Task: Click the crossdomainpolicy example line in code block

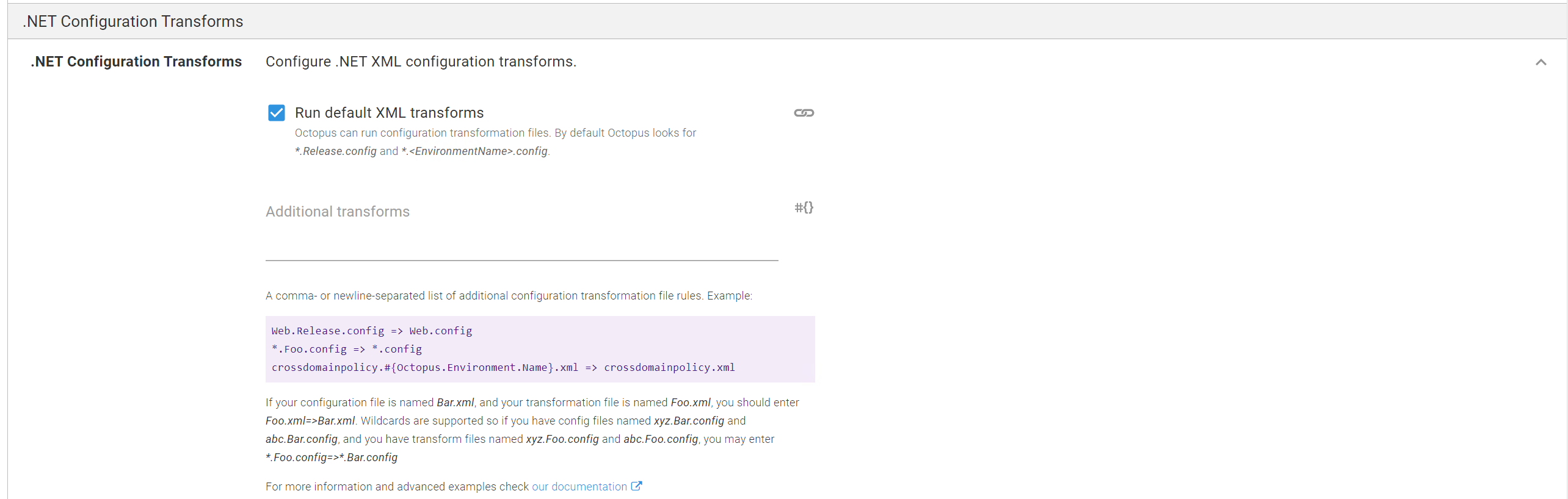Action: (503, 367)
